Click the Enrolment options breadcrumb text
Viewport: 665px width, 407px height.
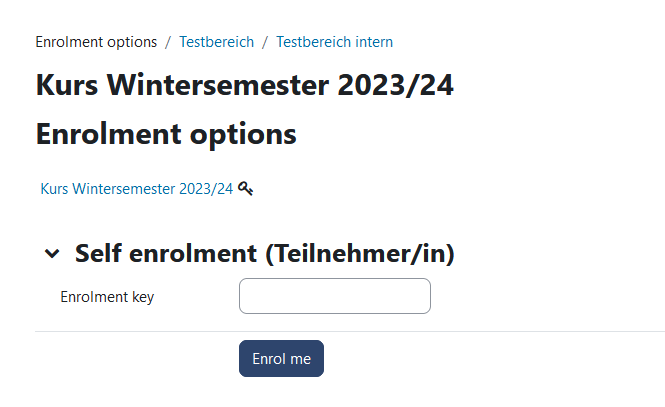96,42
